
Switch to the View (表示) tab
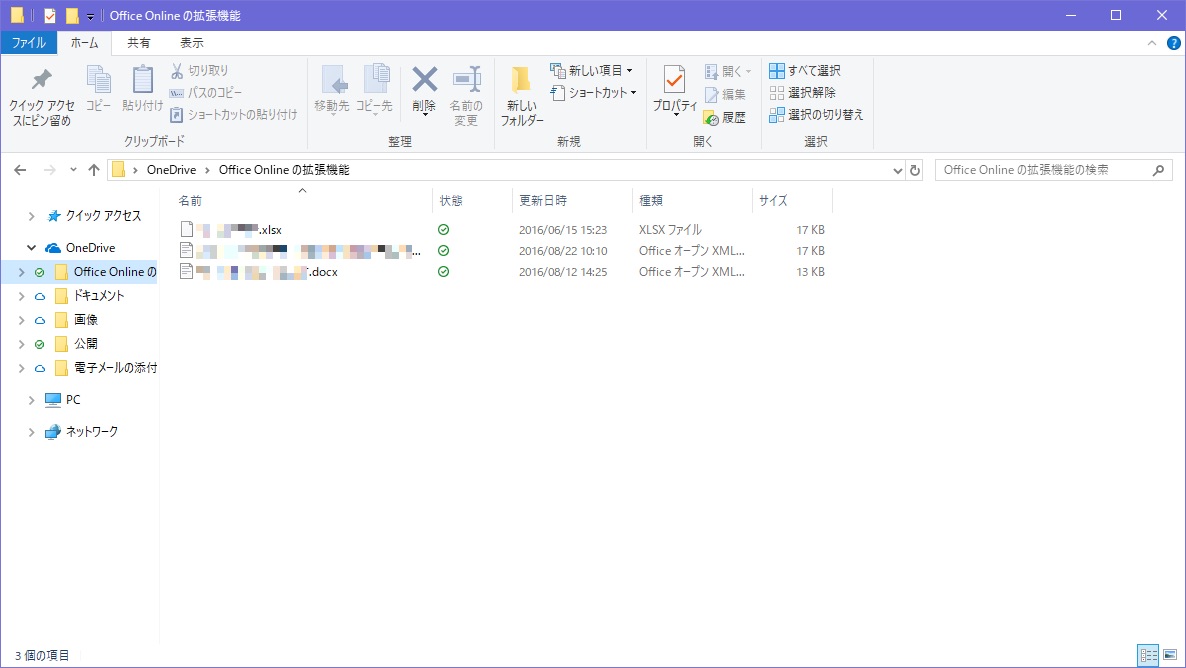click(191, 43)
